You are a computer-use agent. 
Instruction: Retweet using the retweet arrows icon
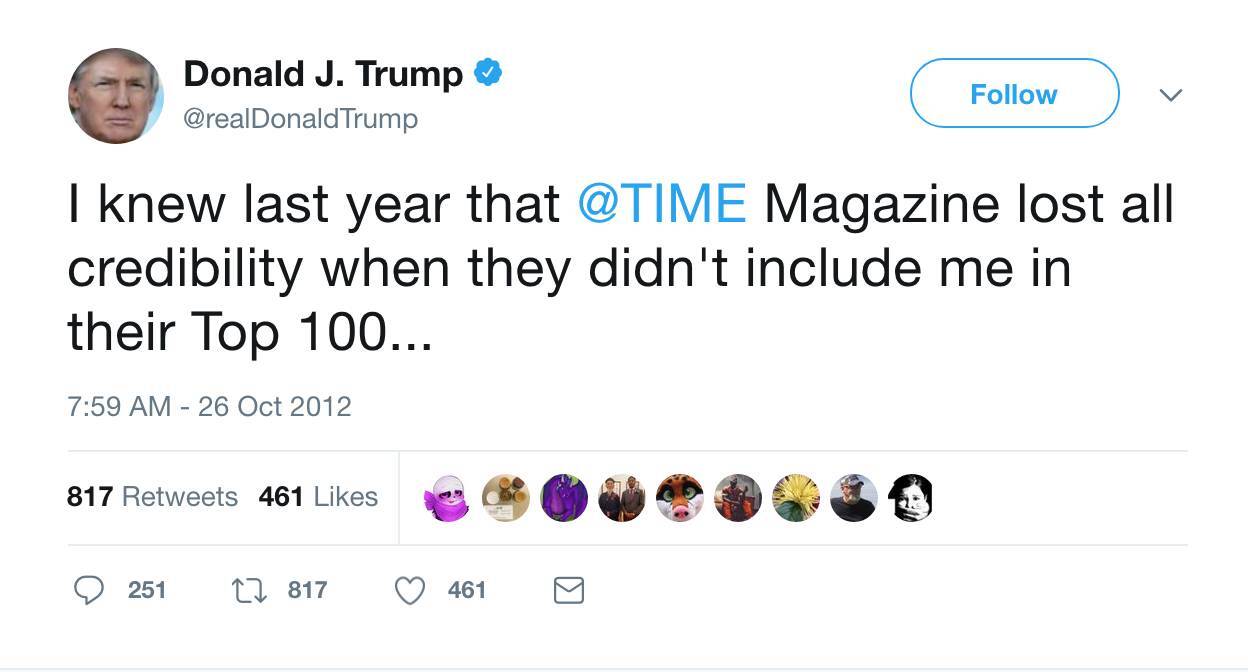click(248, 590)
